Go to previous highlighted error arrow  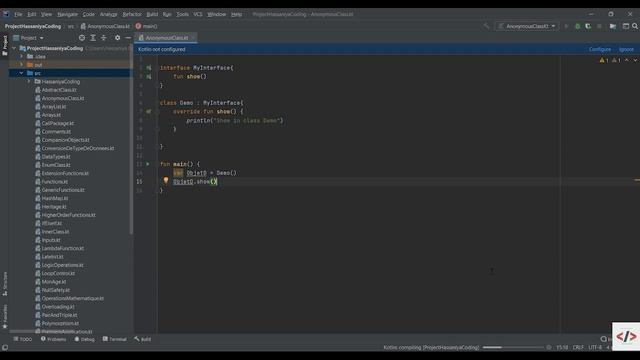(627, 60)
